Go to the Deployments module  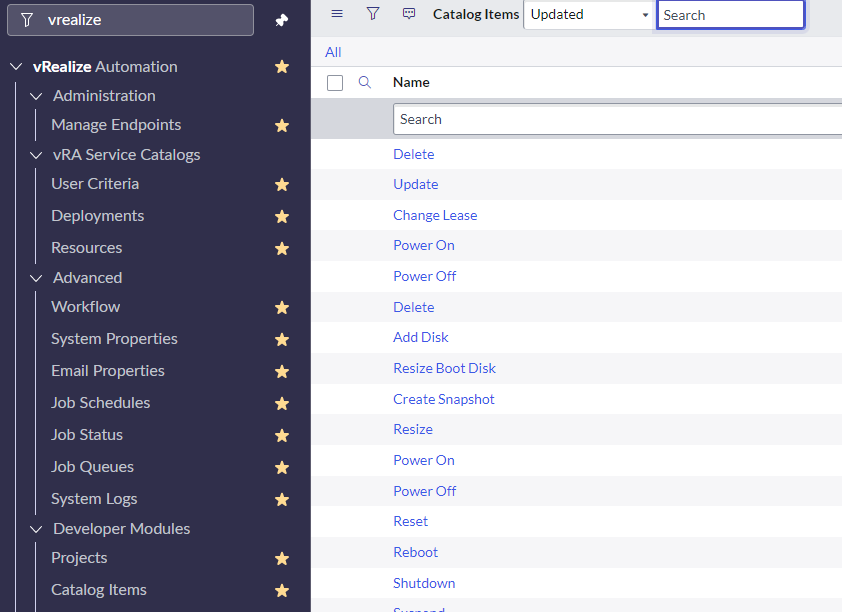98,216
